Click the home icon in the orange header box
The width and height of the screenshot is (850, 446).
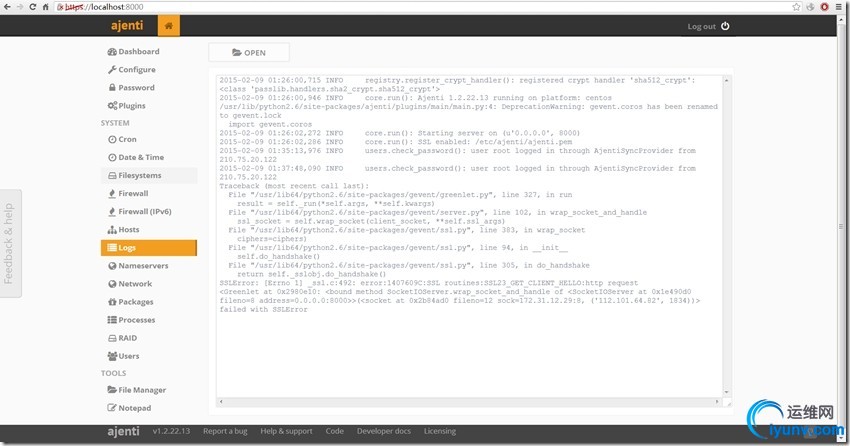pyautogui.click(x=169, y=25)
